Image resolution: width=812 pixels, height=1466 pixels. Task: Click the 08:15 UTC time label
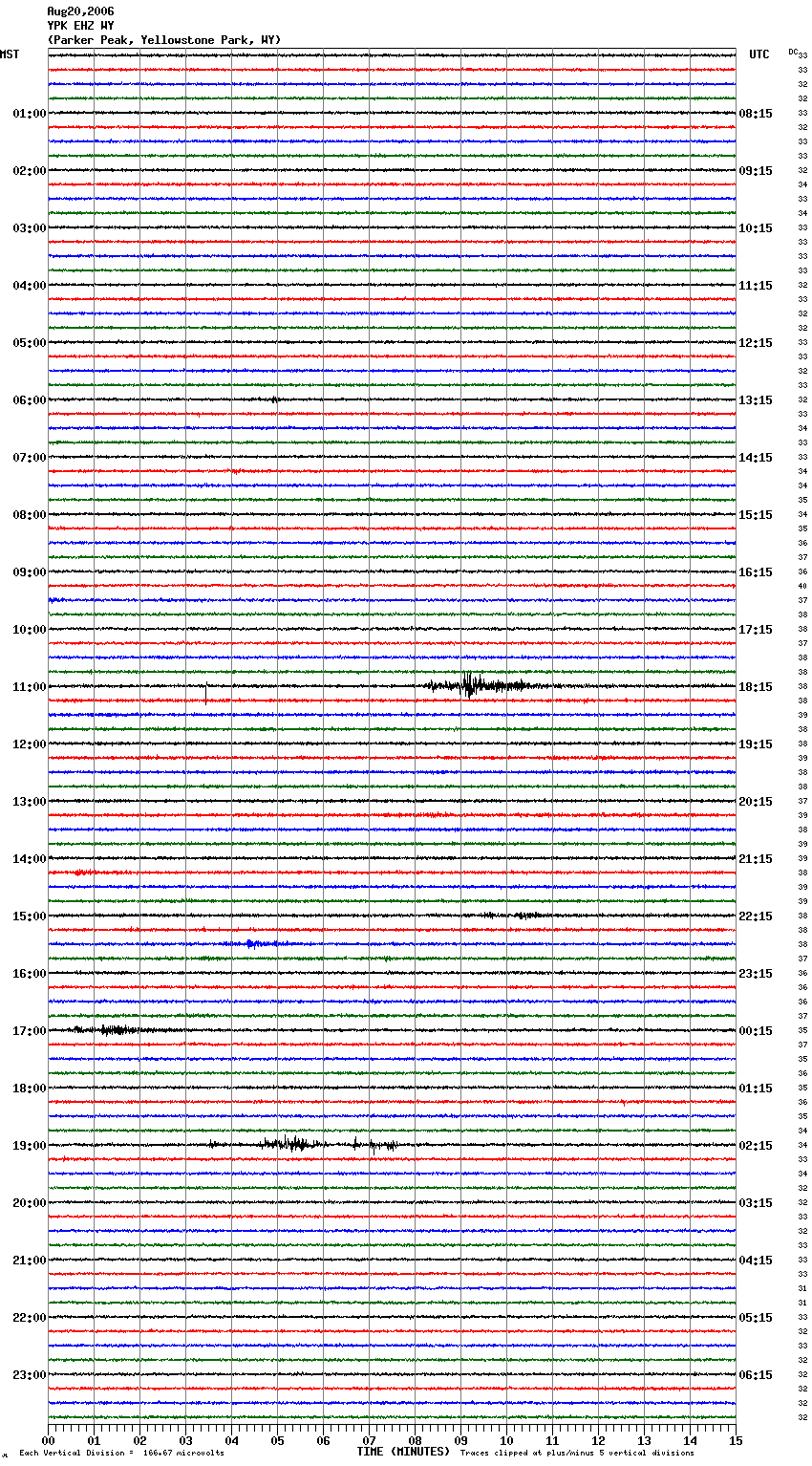pyautogui.click(x=756, y=114)
